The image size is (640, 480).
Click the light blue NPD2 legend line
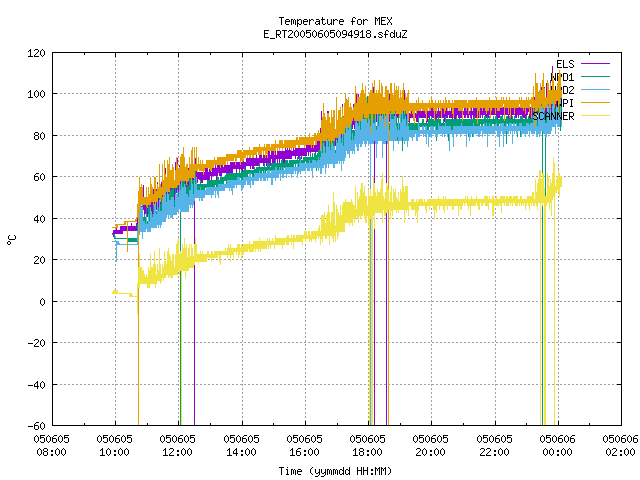click(595, 89)
